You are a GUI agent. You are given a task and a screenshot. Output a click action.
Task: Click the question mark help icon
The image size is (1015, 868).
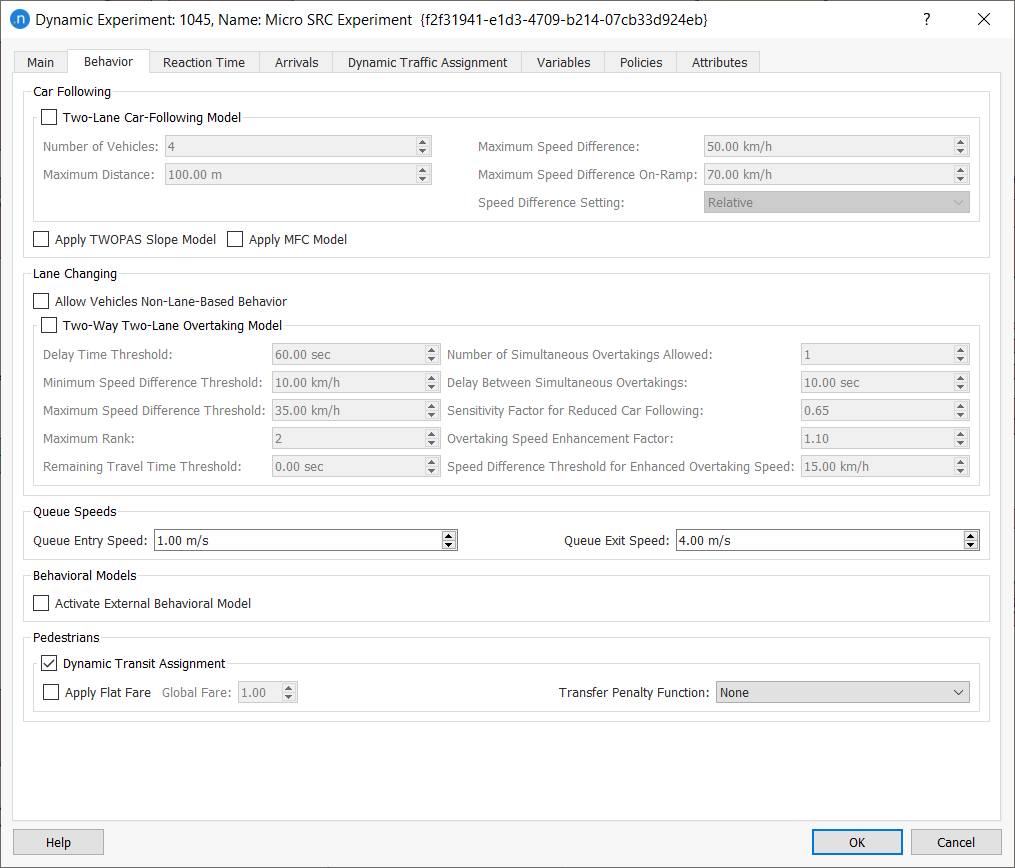(927, 19)
